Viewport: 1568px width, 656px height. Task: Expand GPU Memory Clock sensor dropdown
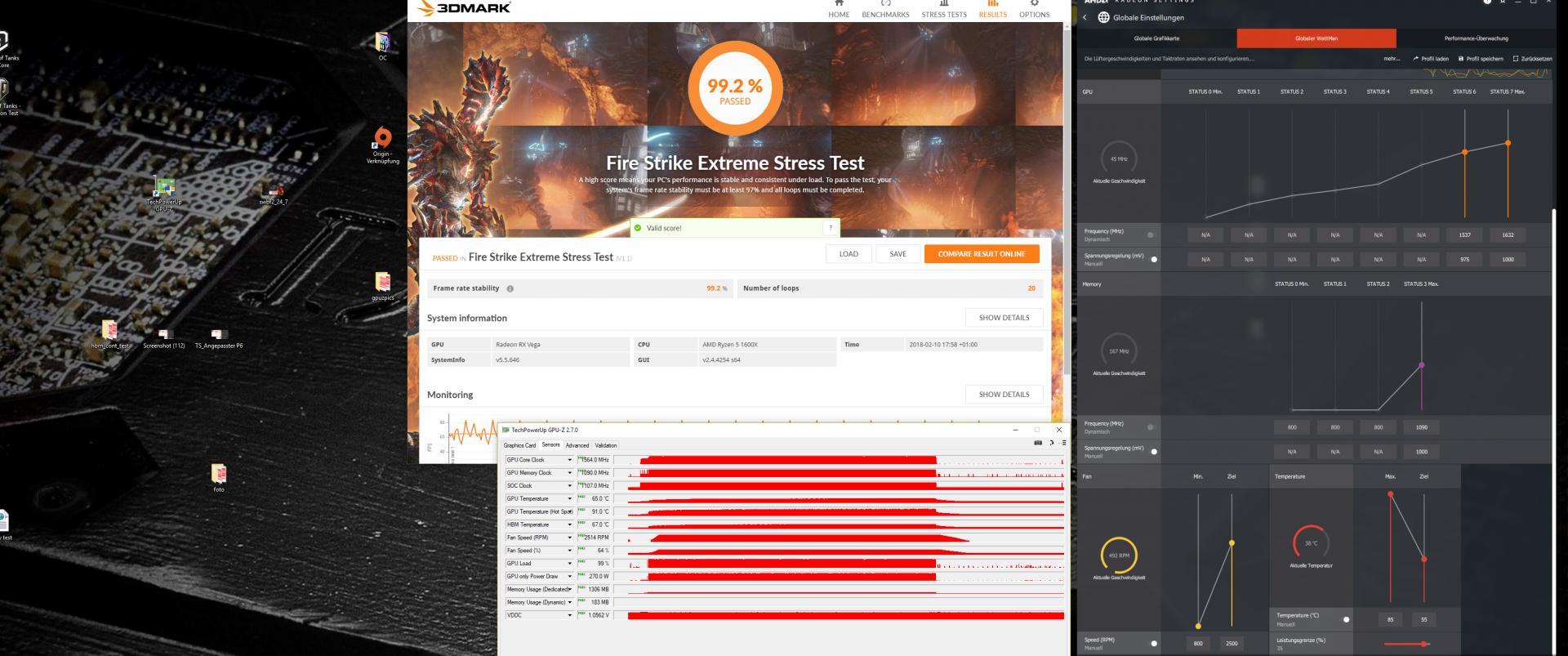coord(570,473)
